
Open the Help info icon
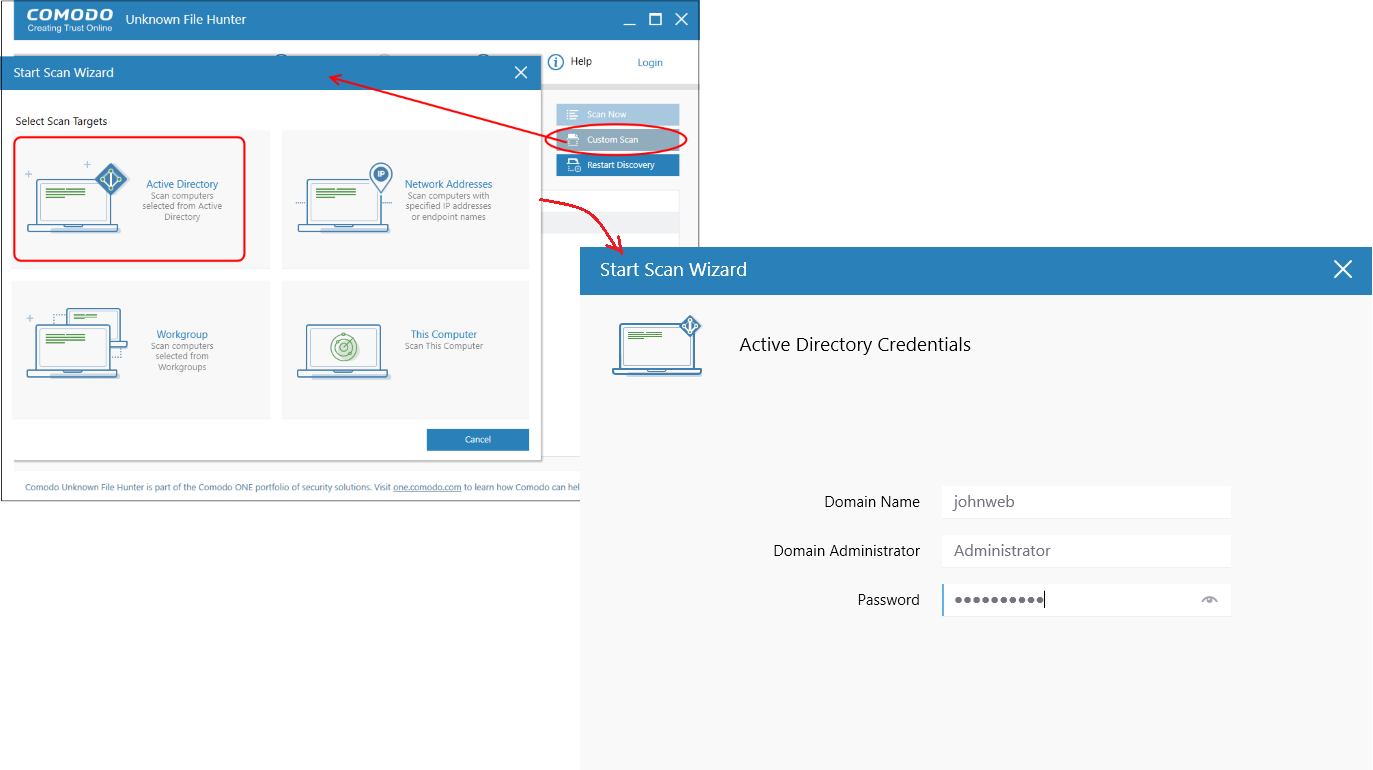(x=556, y=62)
